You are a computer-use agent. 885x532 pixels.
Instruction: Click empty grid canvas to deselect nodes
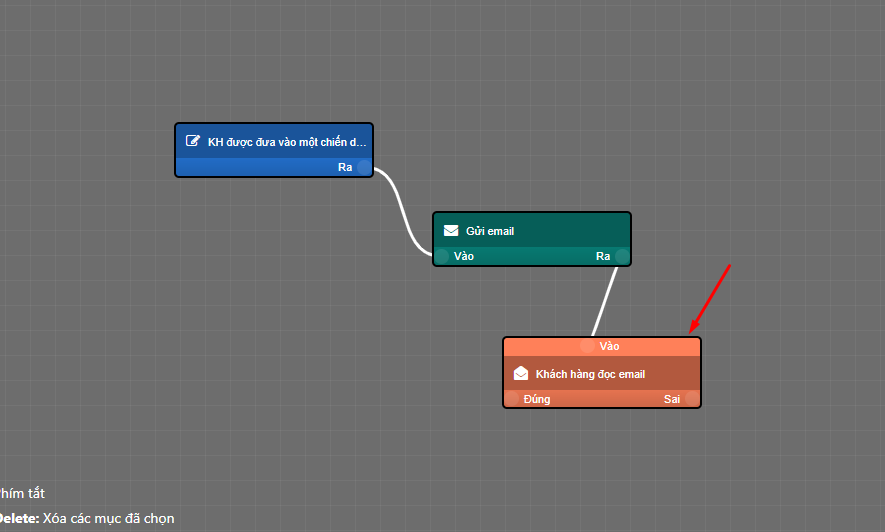(200, 350)
